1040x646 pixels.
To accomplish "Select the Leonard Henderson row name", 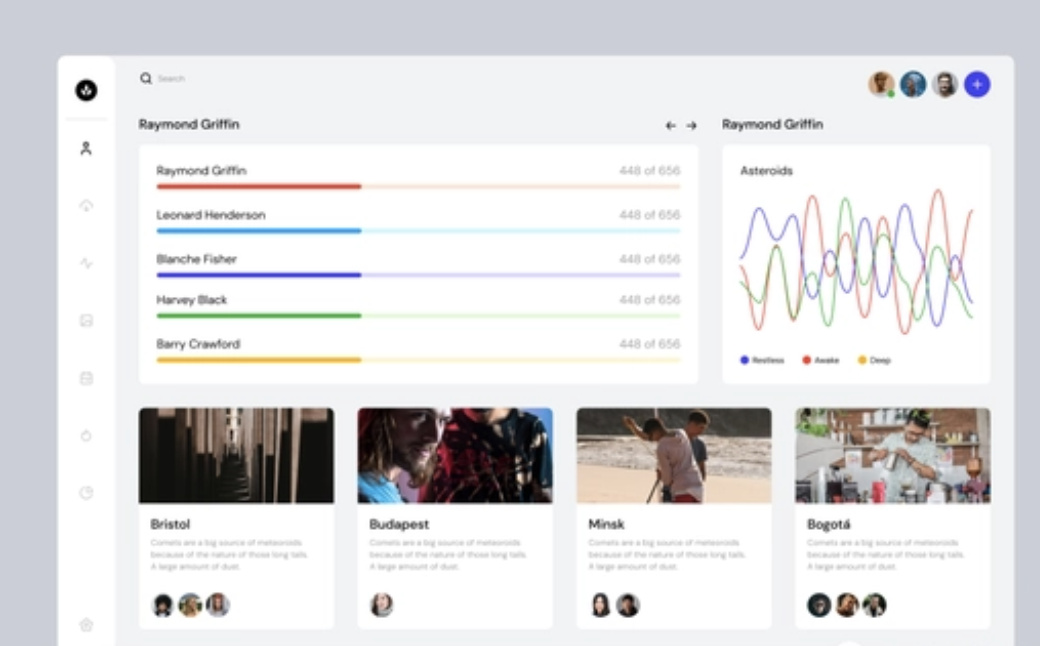I will click(211, 215).
